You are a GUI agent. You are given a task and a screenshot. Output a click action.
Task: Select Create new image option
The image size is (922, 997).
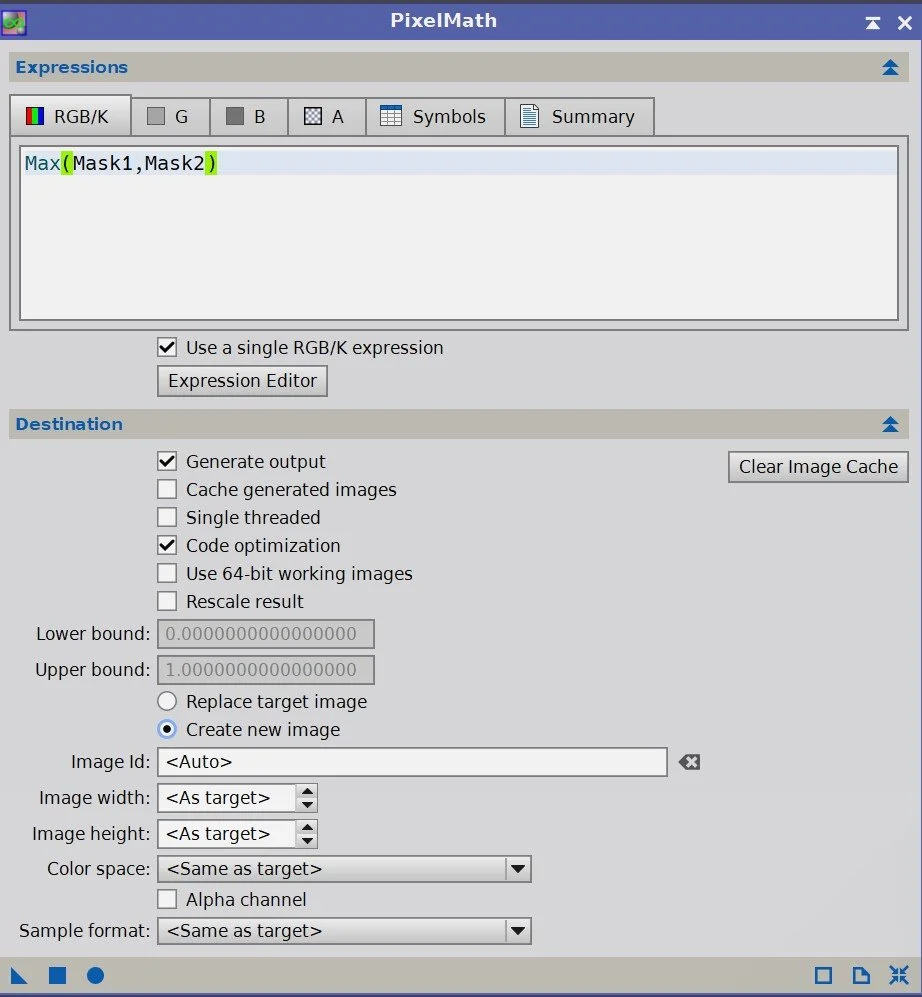pyautogui.click(x=167, y=729)
